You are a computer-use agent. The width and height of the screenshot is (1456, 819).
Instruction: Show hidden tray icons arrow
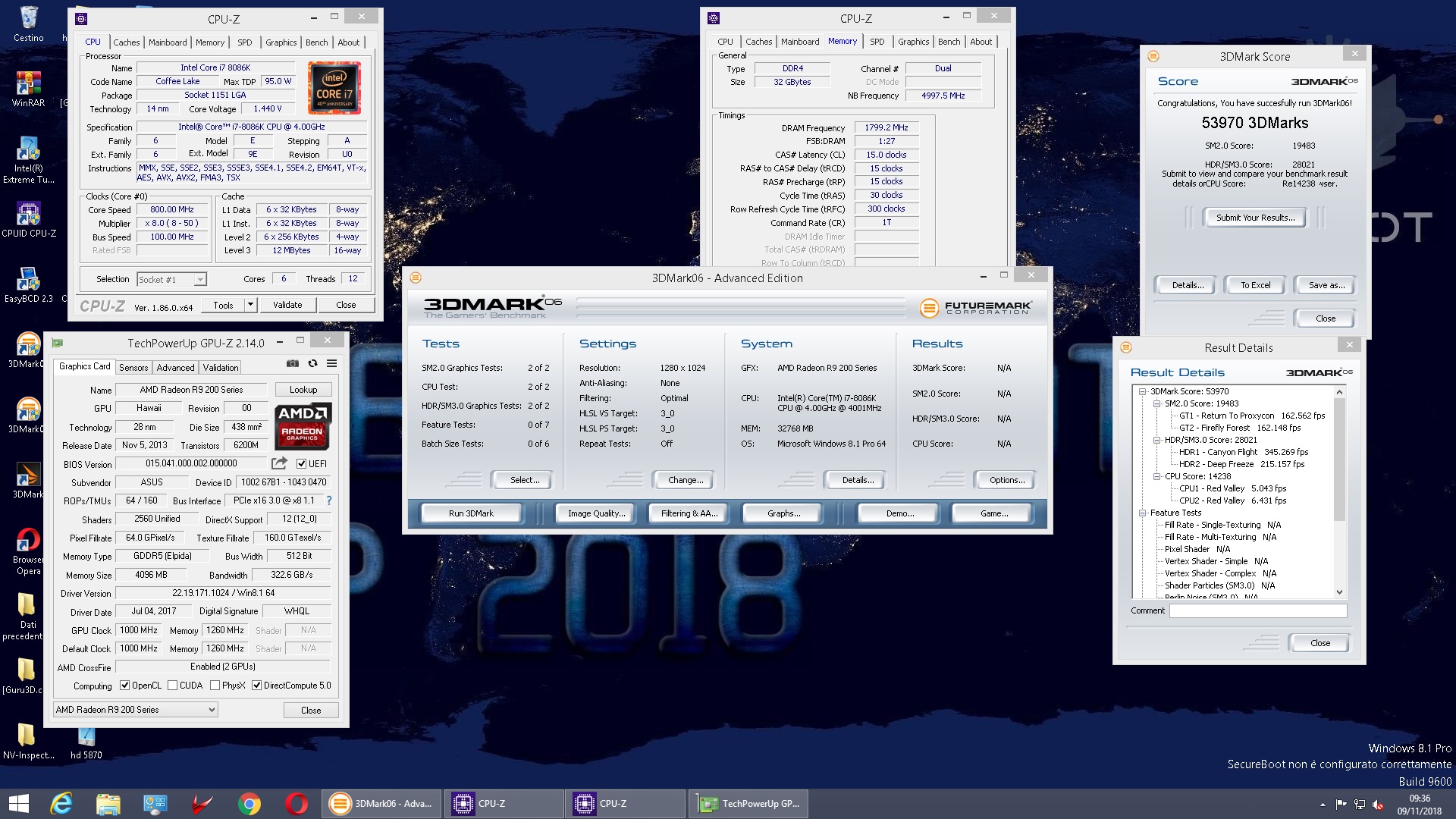point(1323,805)
